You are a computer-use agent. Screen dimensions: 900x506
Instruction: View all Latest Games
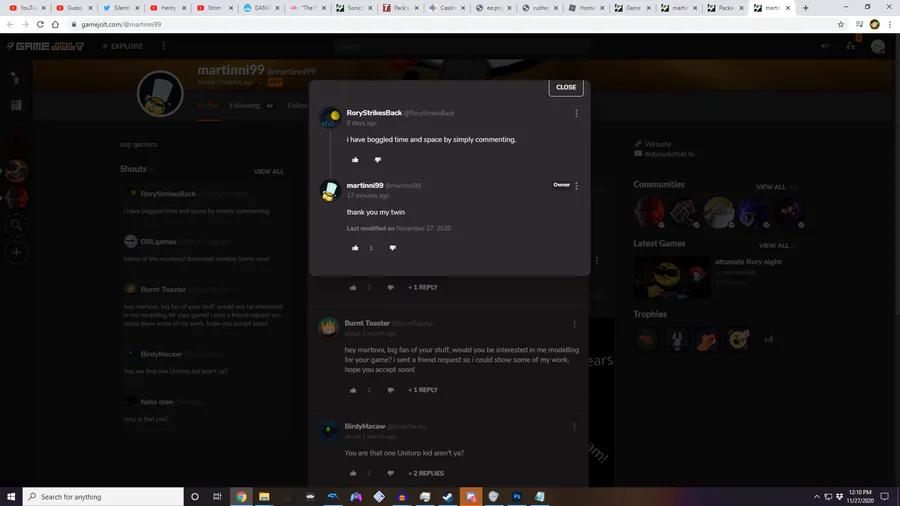click(774, 246)
